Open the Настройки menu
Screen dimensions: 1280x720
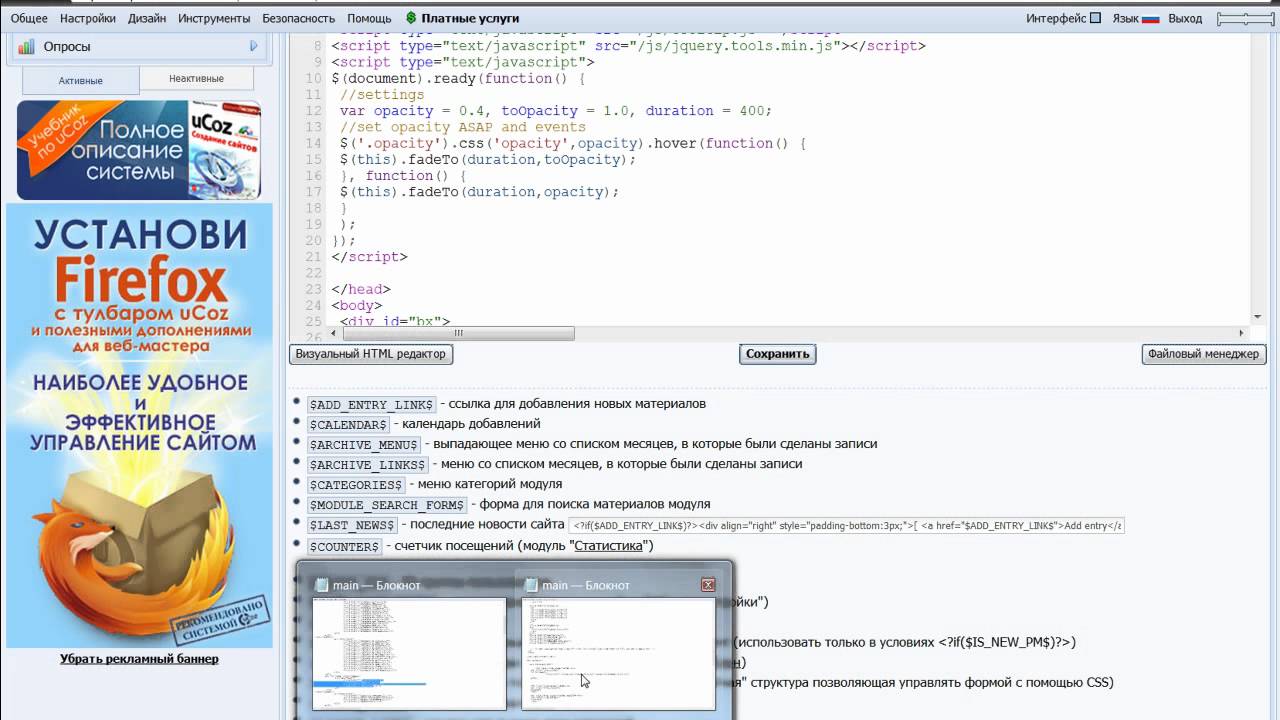click(x=87, y=18)
